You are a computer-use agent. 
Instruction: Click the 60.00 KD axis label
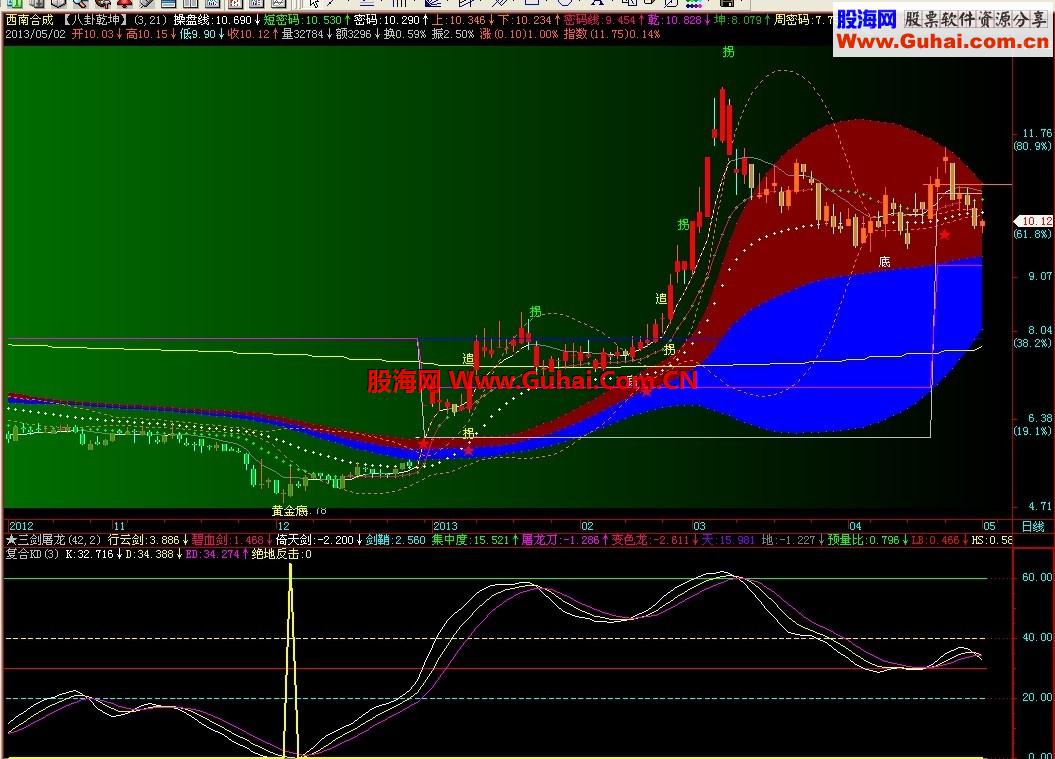(x=1037, y=577)
